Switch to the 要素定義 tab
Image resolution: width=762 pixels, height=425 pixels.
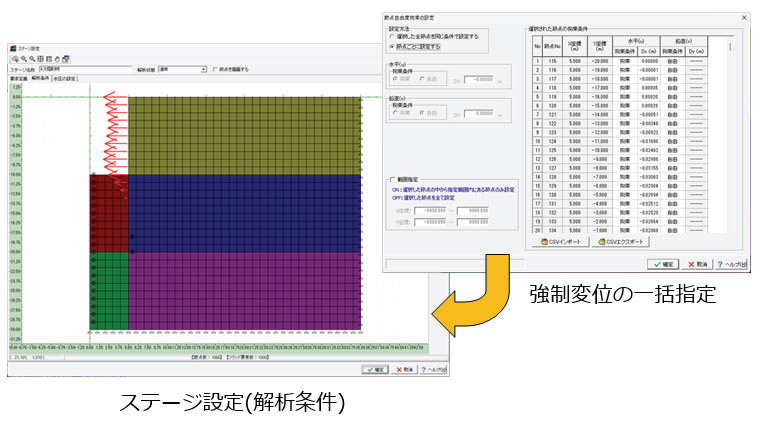click(19, 79)
